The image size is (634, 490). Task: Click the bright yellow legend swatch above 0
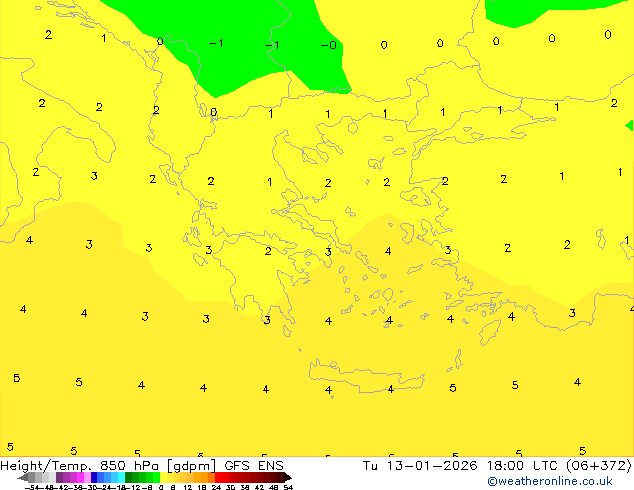click(163, 477)
